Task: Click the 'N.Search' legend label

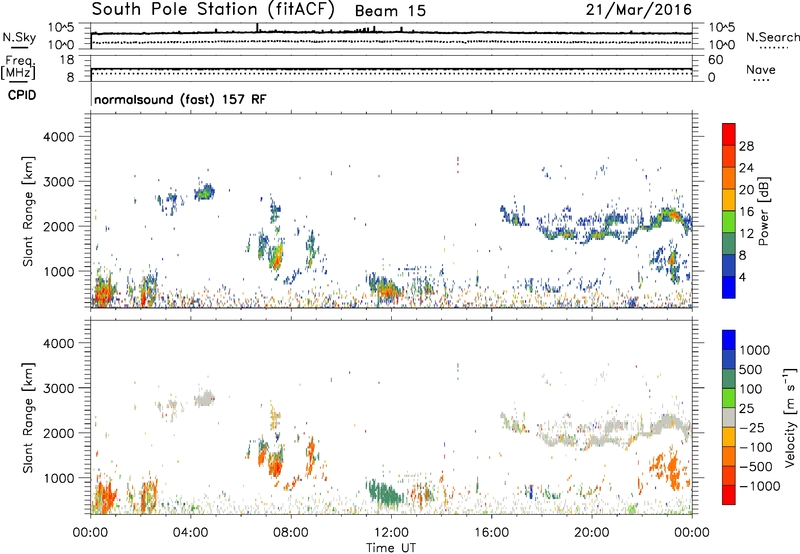Action: point(772,37)
